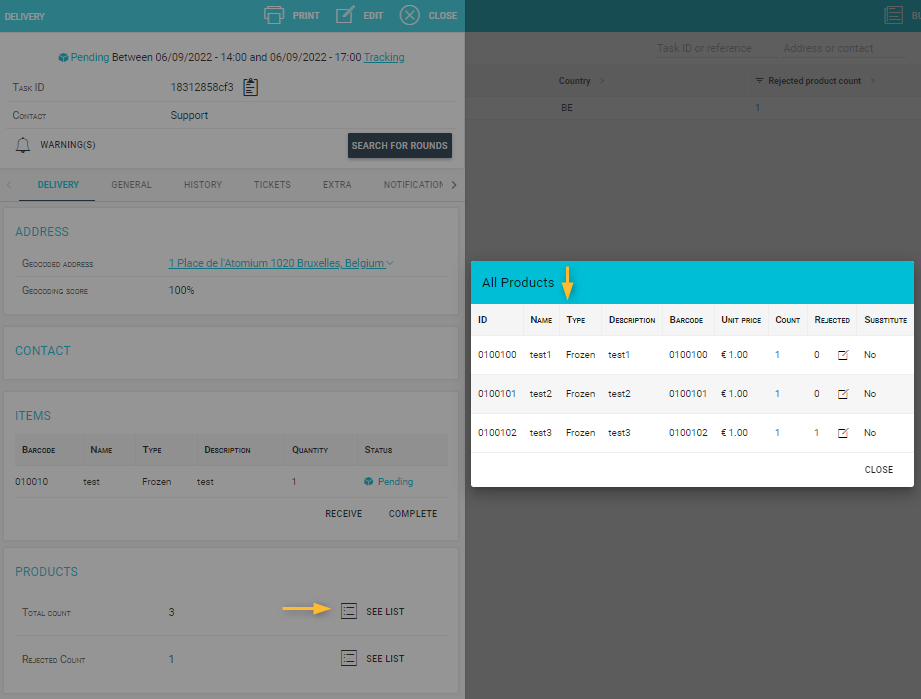Click Pending status icon in items row
This screenshot has height=699, width=921.
[368, 482]
